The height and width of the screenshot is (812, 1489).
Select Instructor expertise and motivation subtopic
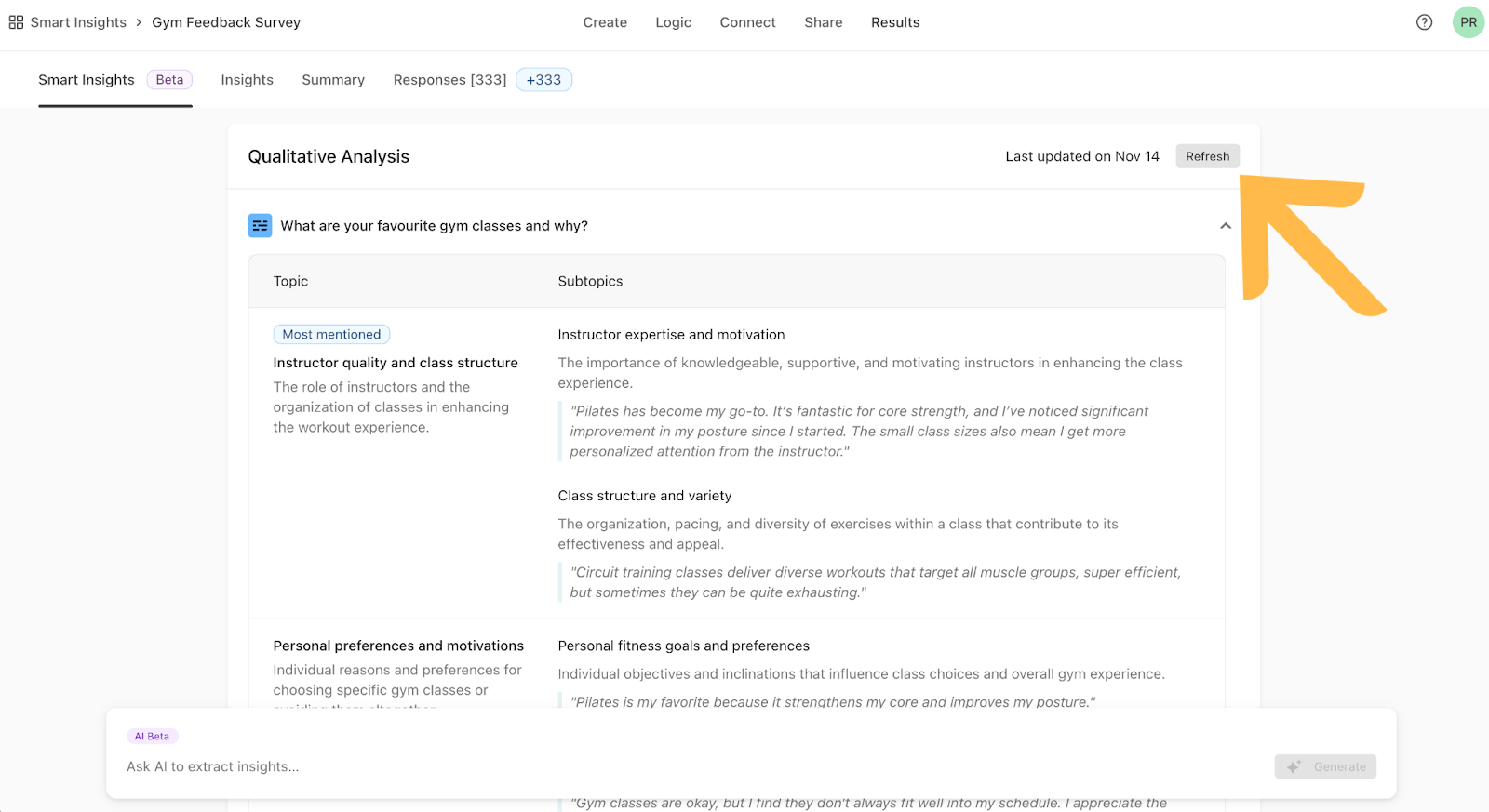(671, 335)
